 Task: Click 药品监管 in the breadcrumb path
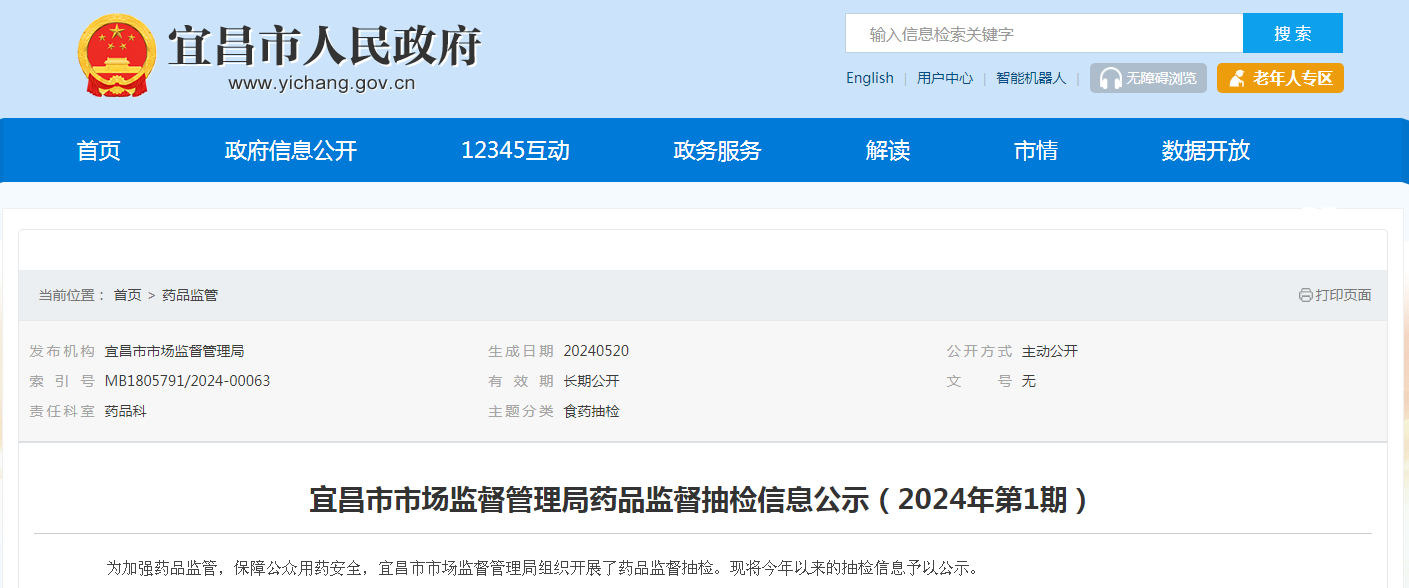[190, 295]
